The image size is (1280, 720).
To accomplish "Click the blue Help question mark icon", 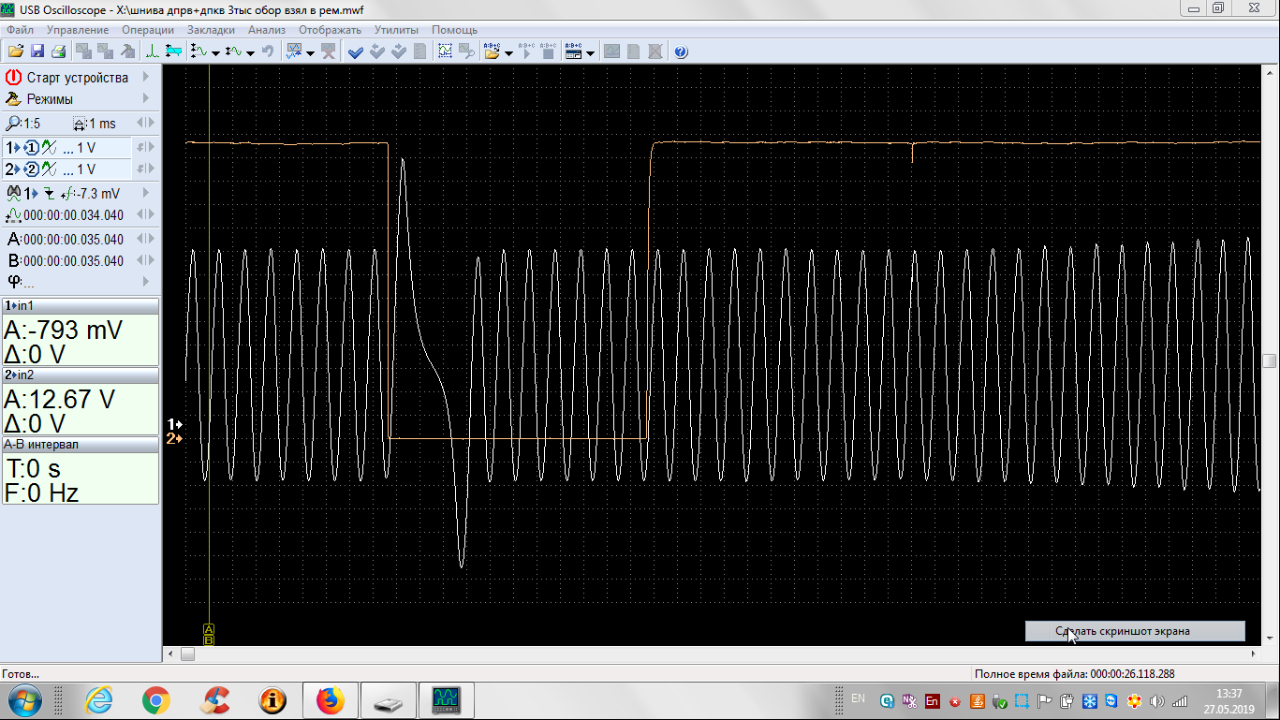I will coord(681,51).
